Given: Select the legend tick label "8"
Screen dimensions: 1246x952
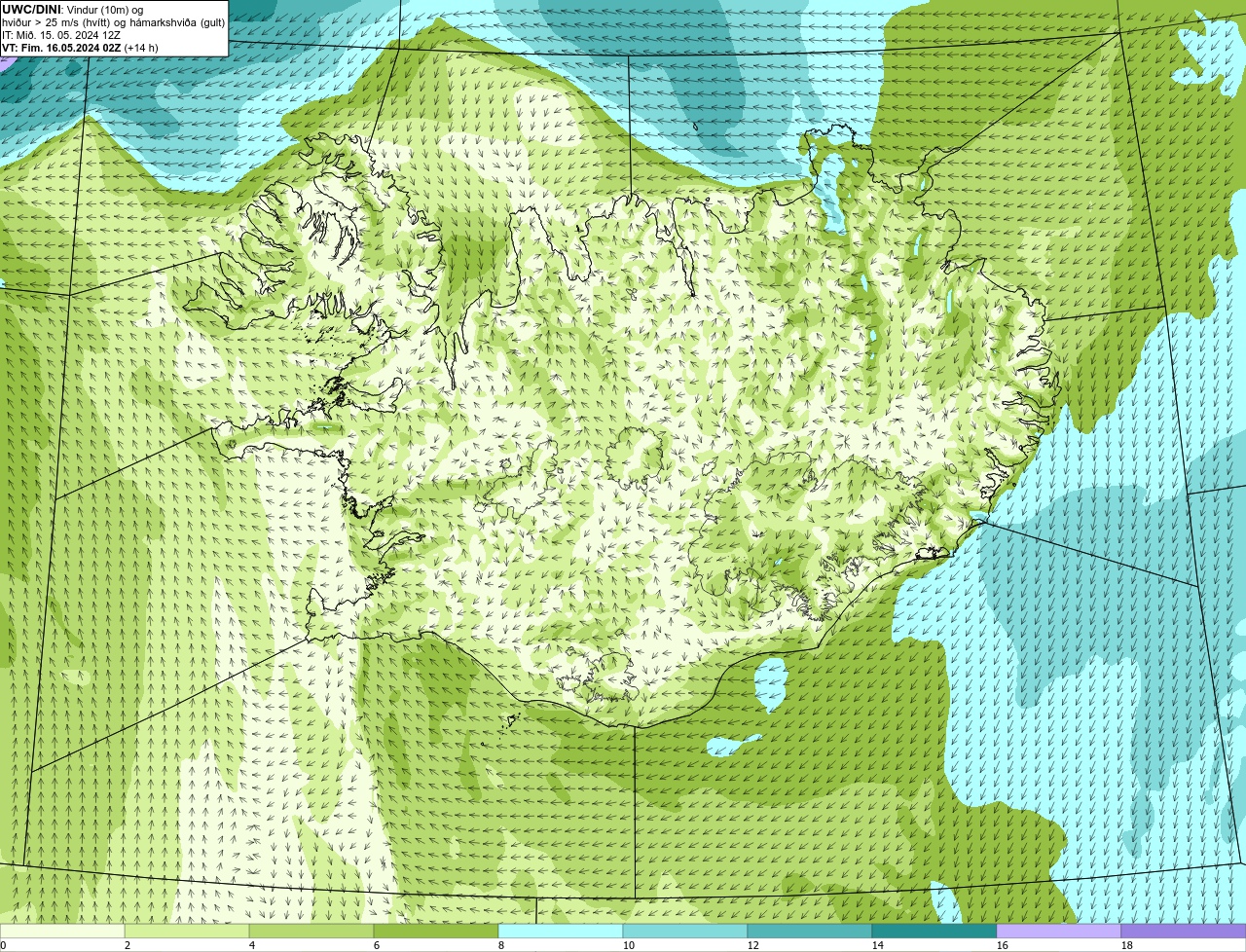Looking at the screenshot, I should [x=501, y=945].
